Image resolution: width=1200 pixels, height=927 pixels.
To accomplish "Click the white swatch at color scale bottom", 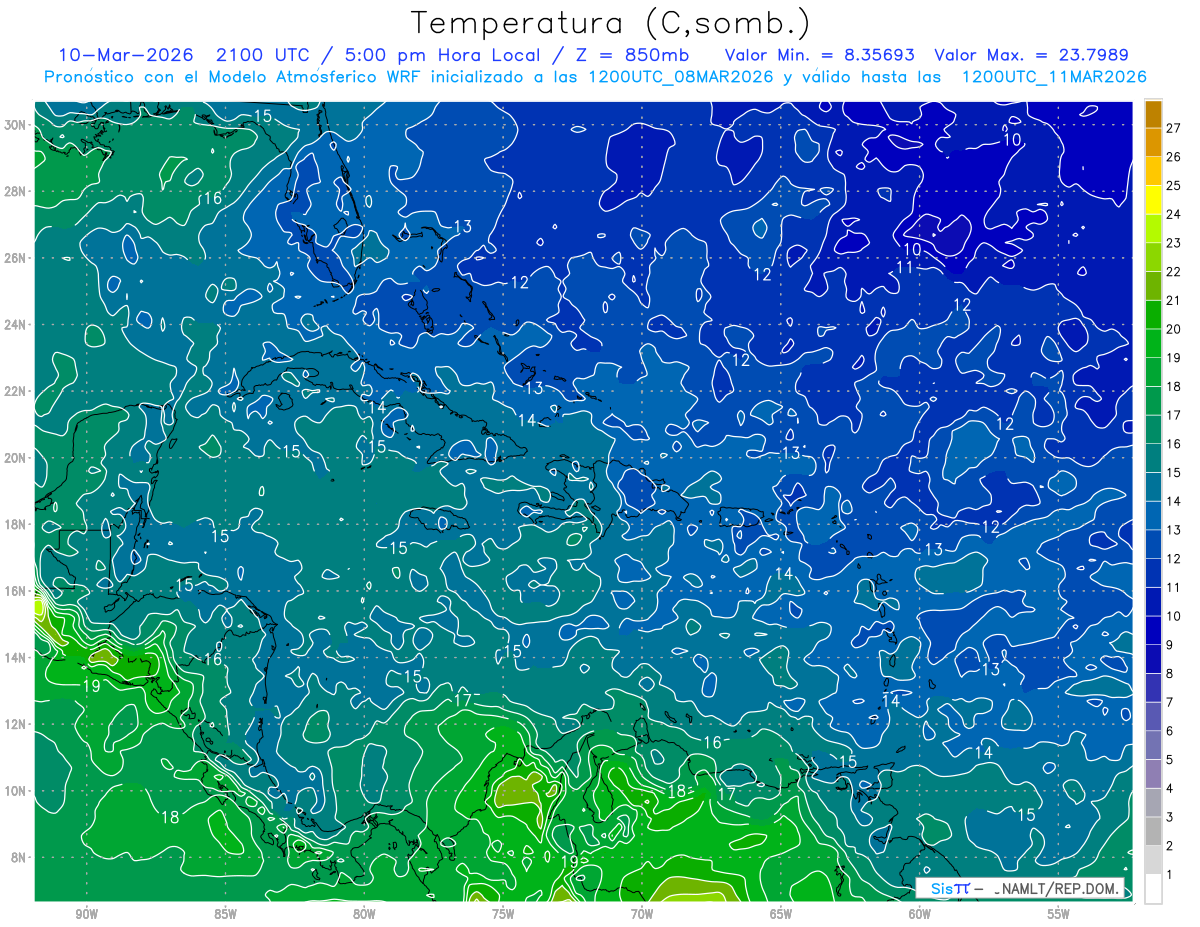I will [1153, 889].
